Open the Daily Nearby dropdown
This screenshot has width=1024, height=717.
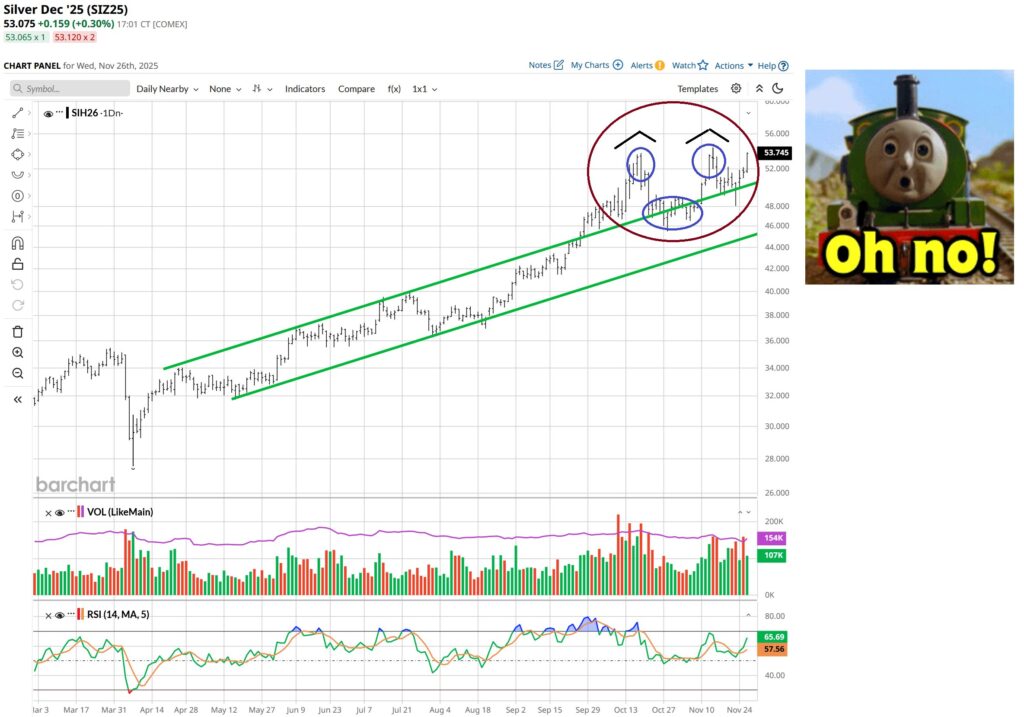coord(165,89)
